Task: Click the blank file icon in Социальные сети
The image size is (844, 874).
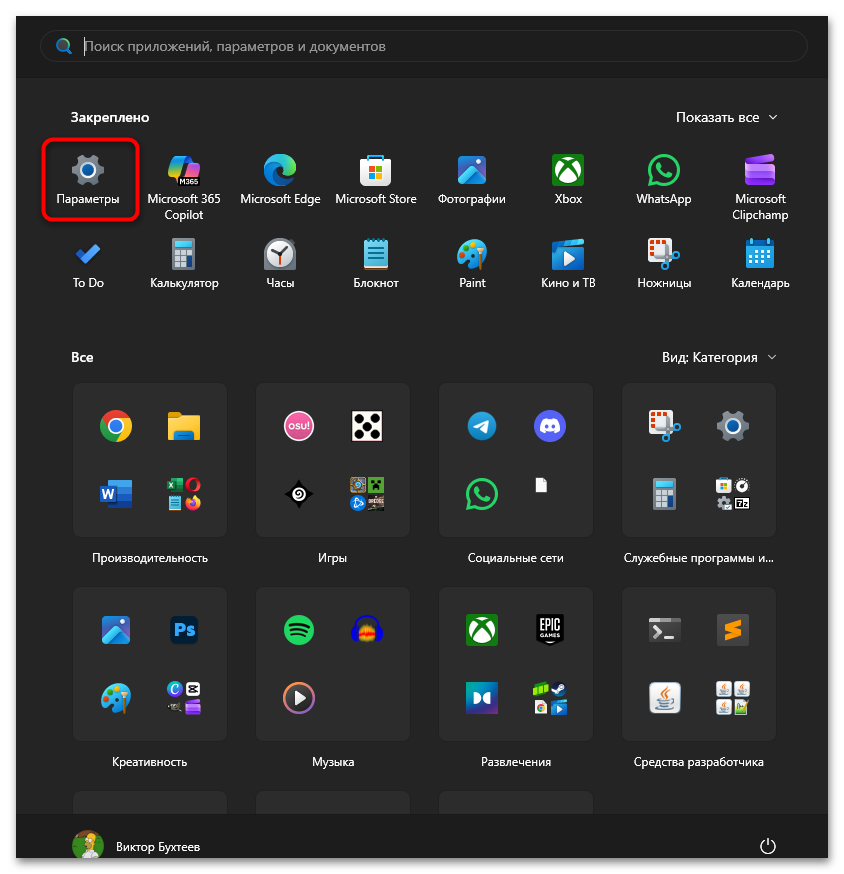Action: point(541,485)
